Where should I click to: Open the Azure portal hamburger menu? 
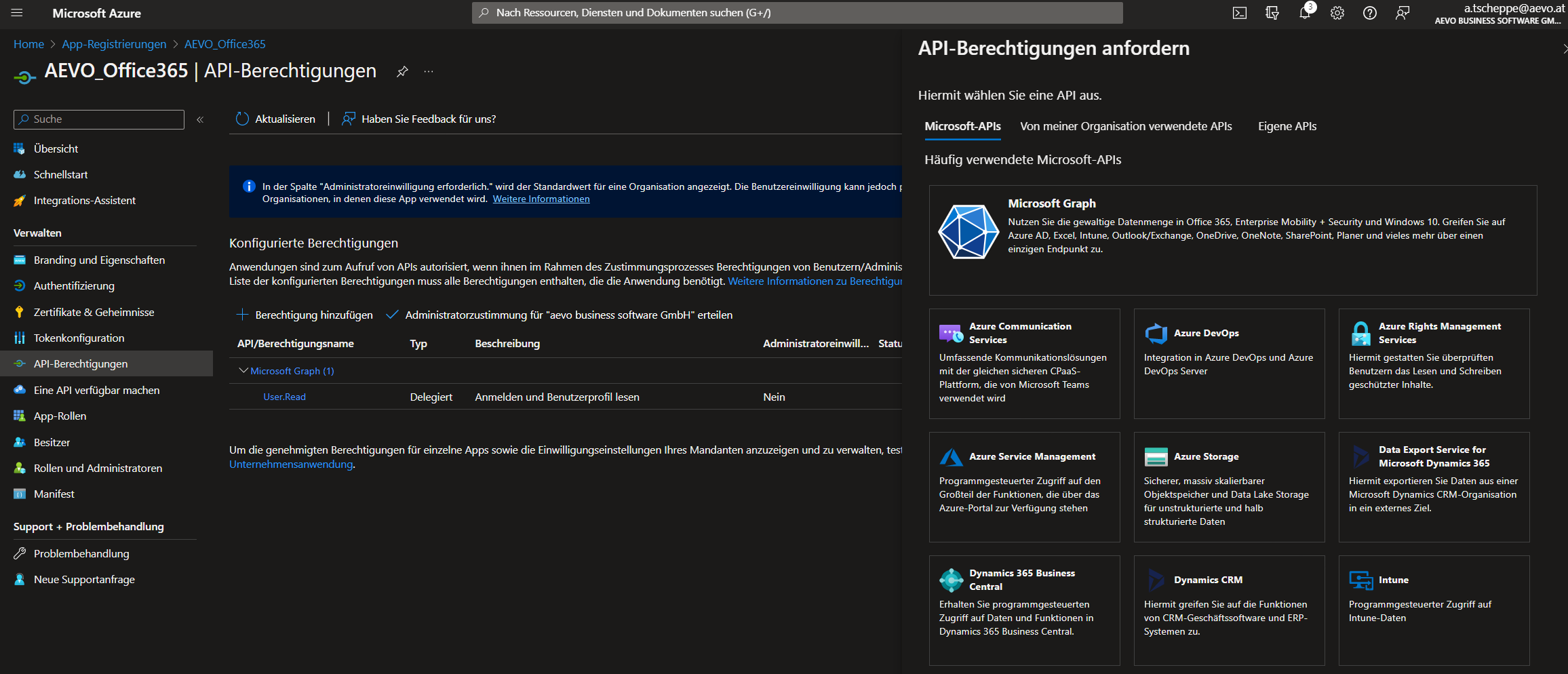18,12
